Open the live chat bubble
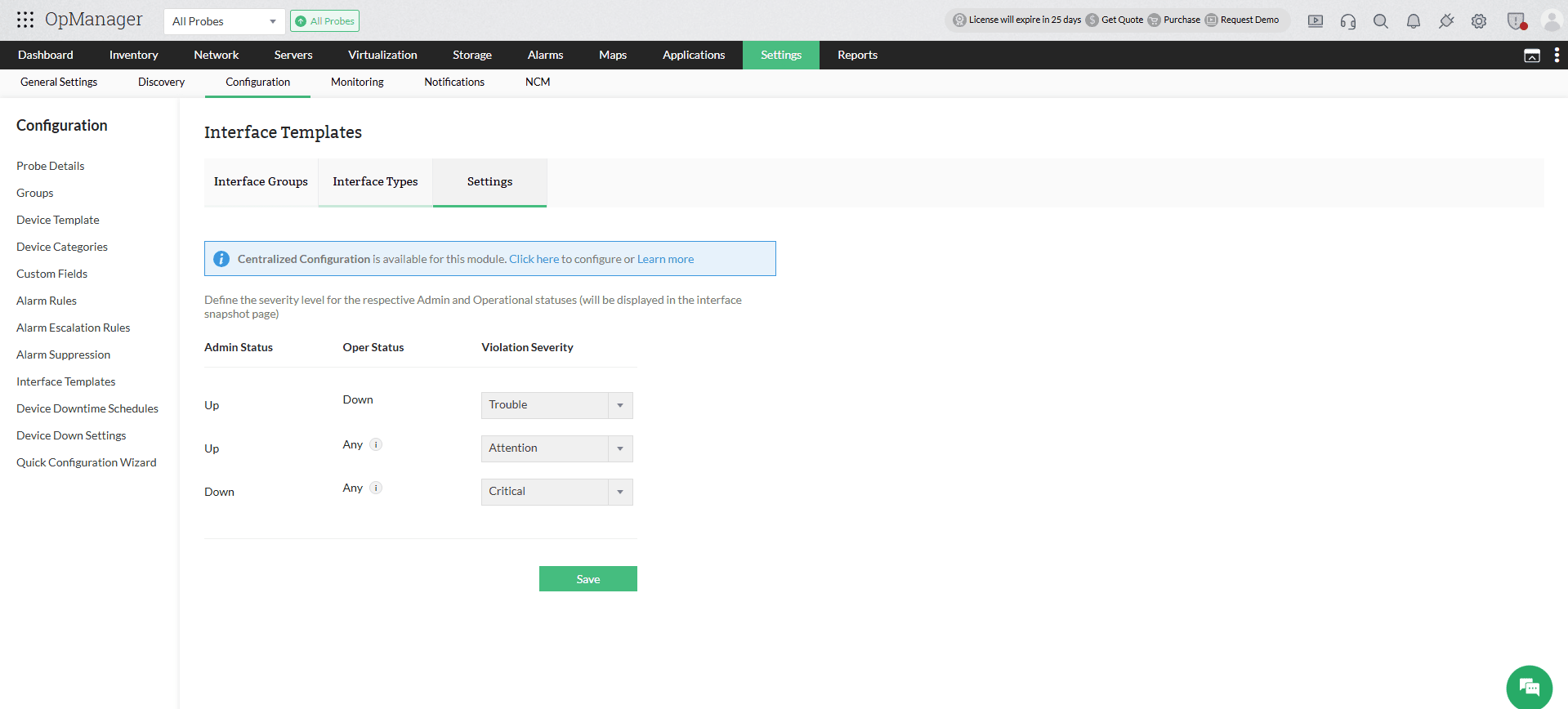Viewport: 1568px width, 709px height. click(x=1529, y=687)
